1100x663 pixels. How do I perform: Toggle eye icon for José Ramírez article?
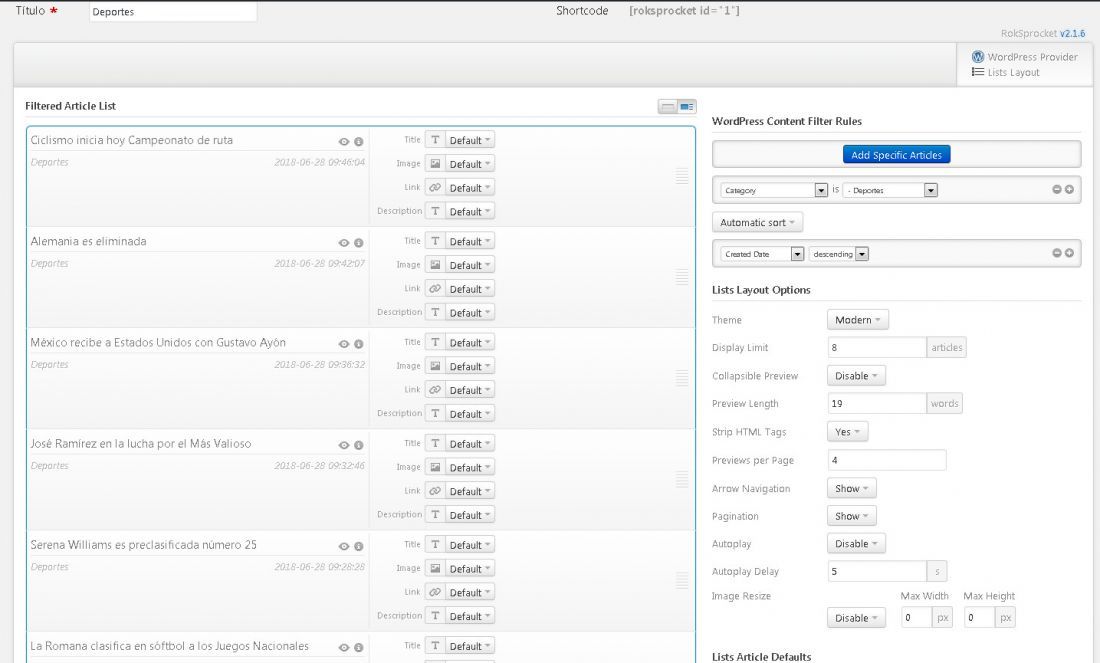[x=344, y=445]
